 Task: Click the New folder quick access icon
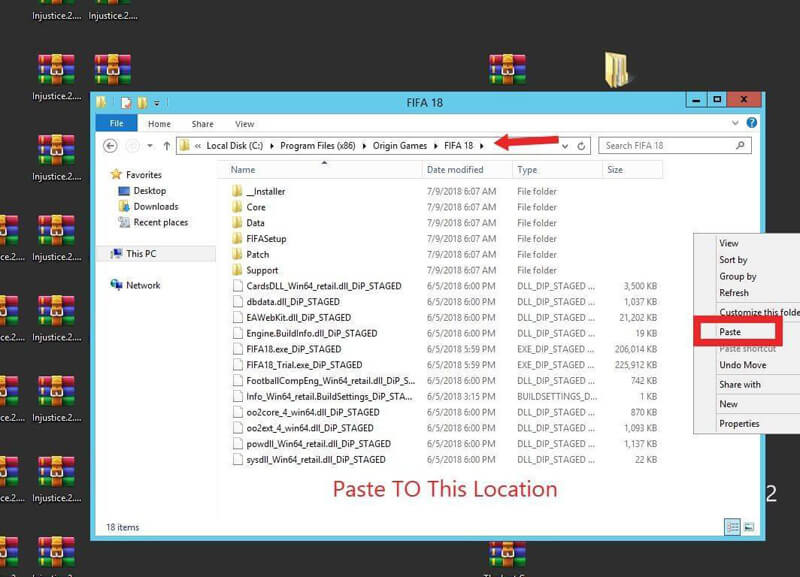142,103
